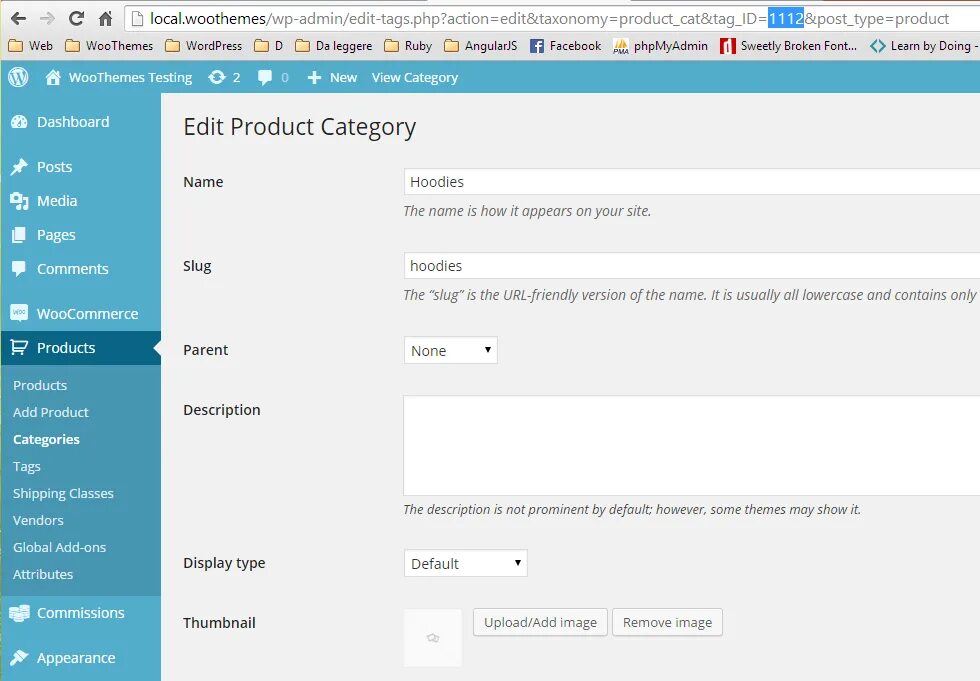Click the plus icon next to New
The width and height of the screenshot is (980, 681).
pos(314,77)
